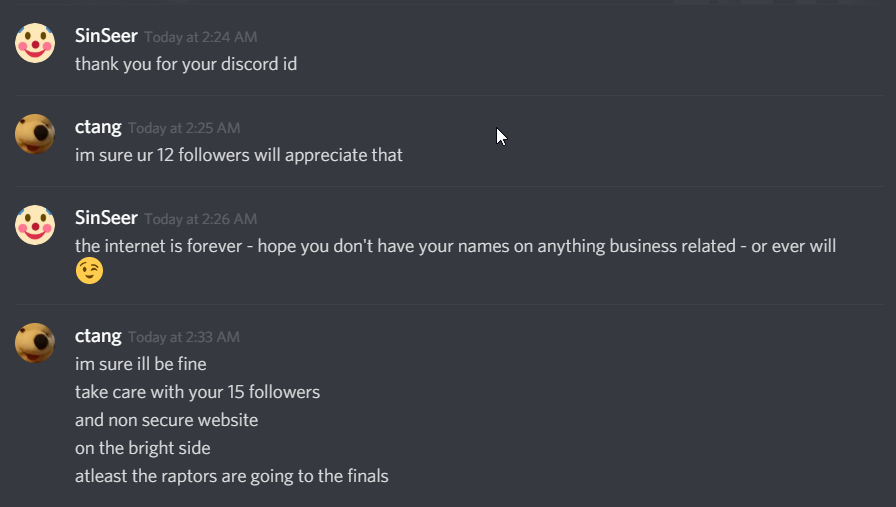Select message about 12 followers appreciating that
This screenshot has height=507, width=896.
(x=239, y=155)
